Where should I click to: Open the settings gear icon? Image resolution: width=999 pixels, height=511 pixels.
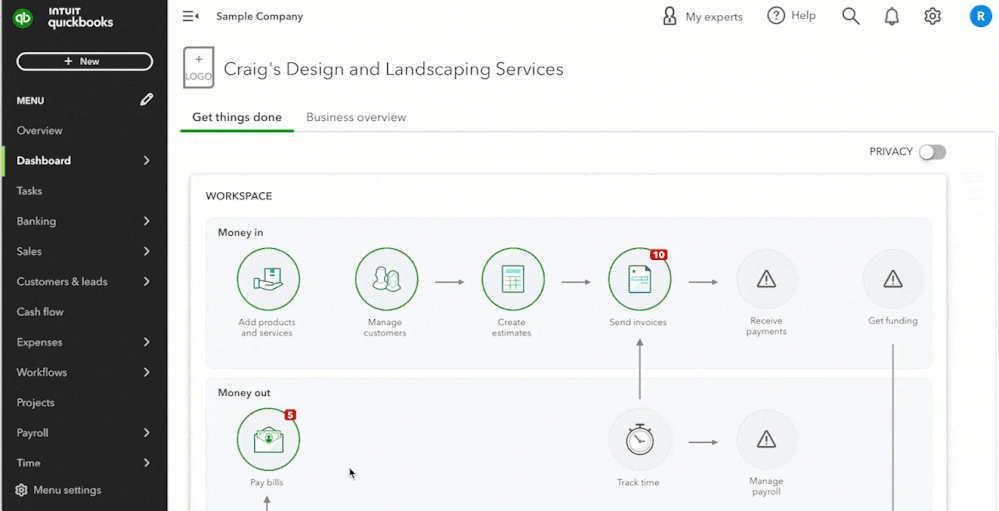[x=933, y=17]
